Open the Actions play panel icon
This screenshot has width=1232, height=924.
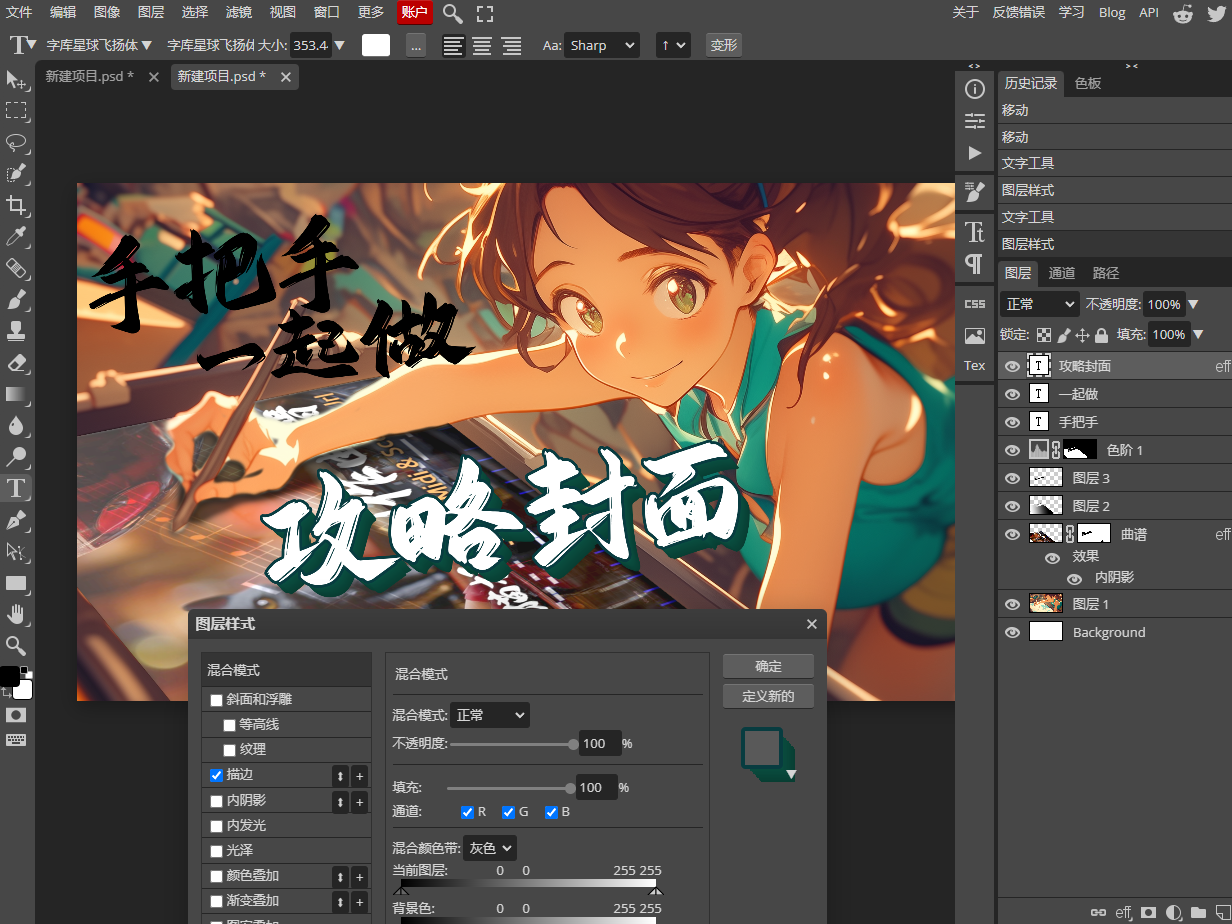(975, 153)
